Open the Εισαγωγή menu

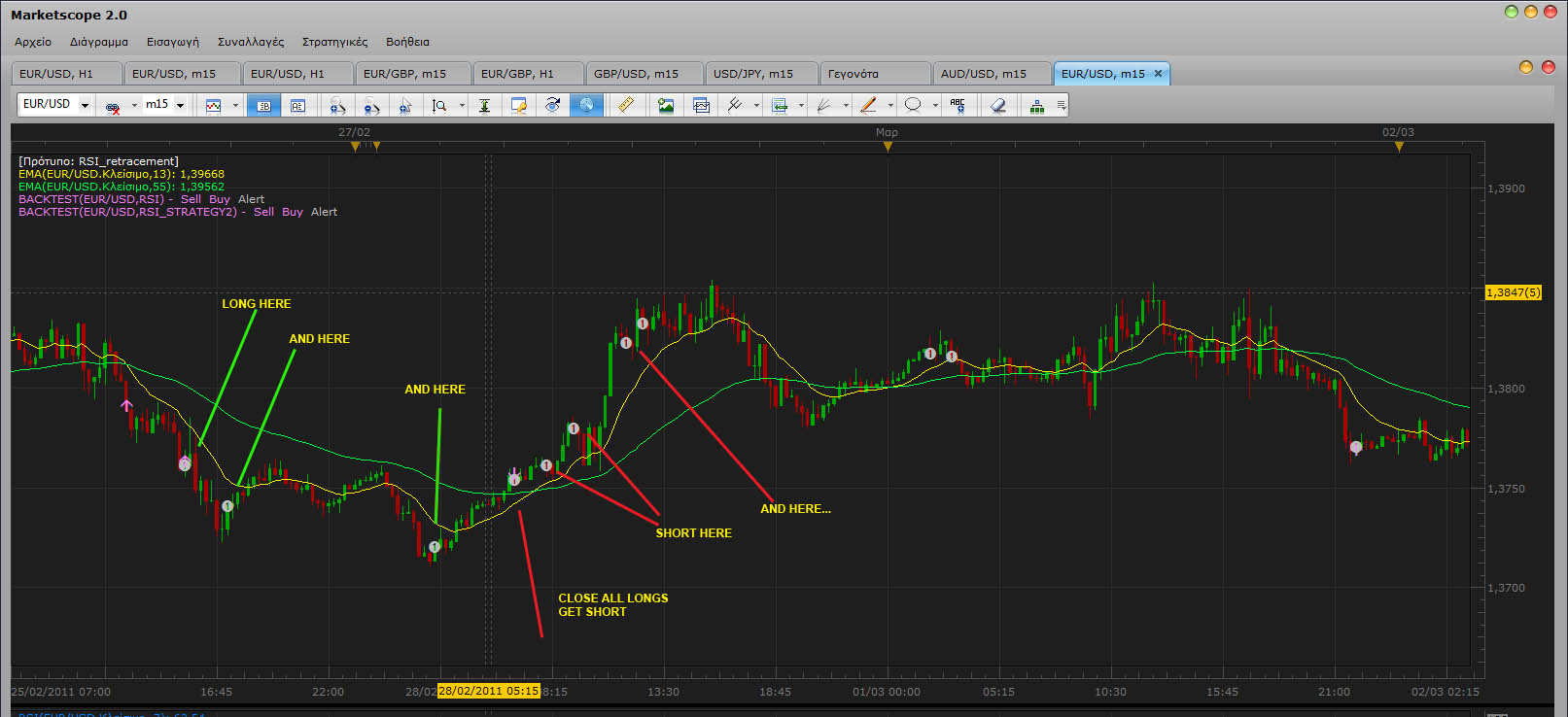(x=173, y=42)
